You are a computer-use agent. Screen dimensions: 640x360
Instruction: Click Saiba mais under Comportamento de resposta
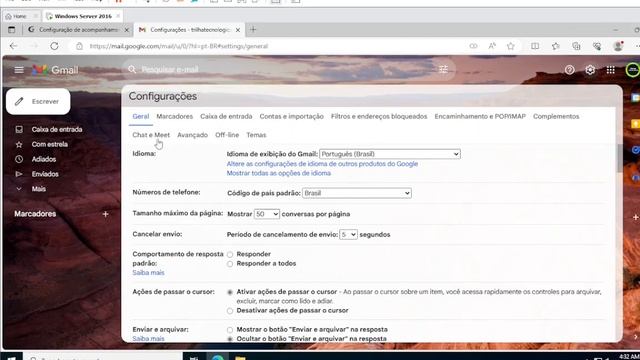tap(148, 273)
